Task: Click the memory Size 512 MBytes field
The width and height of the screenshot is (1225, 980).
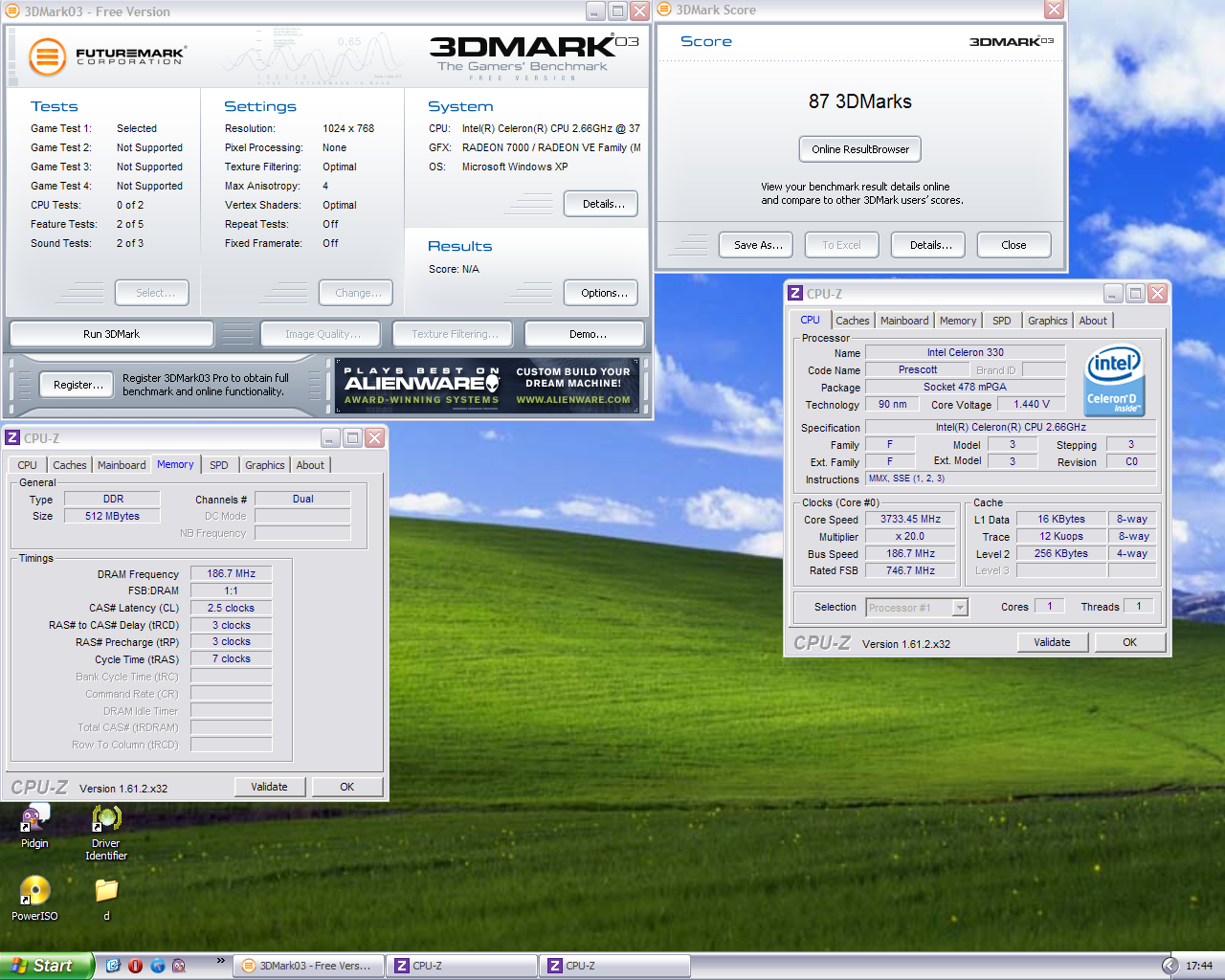Action: coord(112,516)
